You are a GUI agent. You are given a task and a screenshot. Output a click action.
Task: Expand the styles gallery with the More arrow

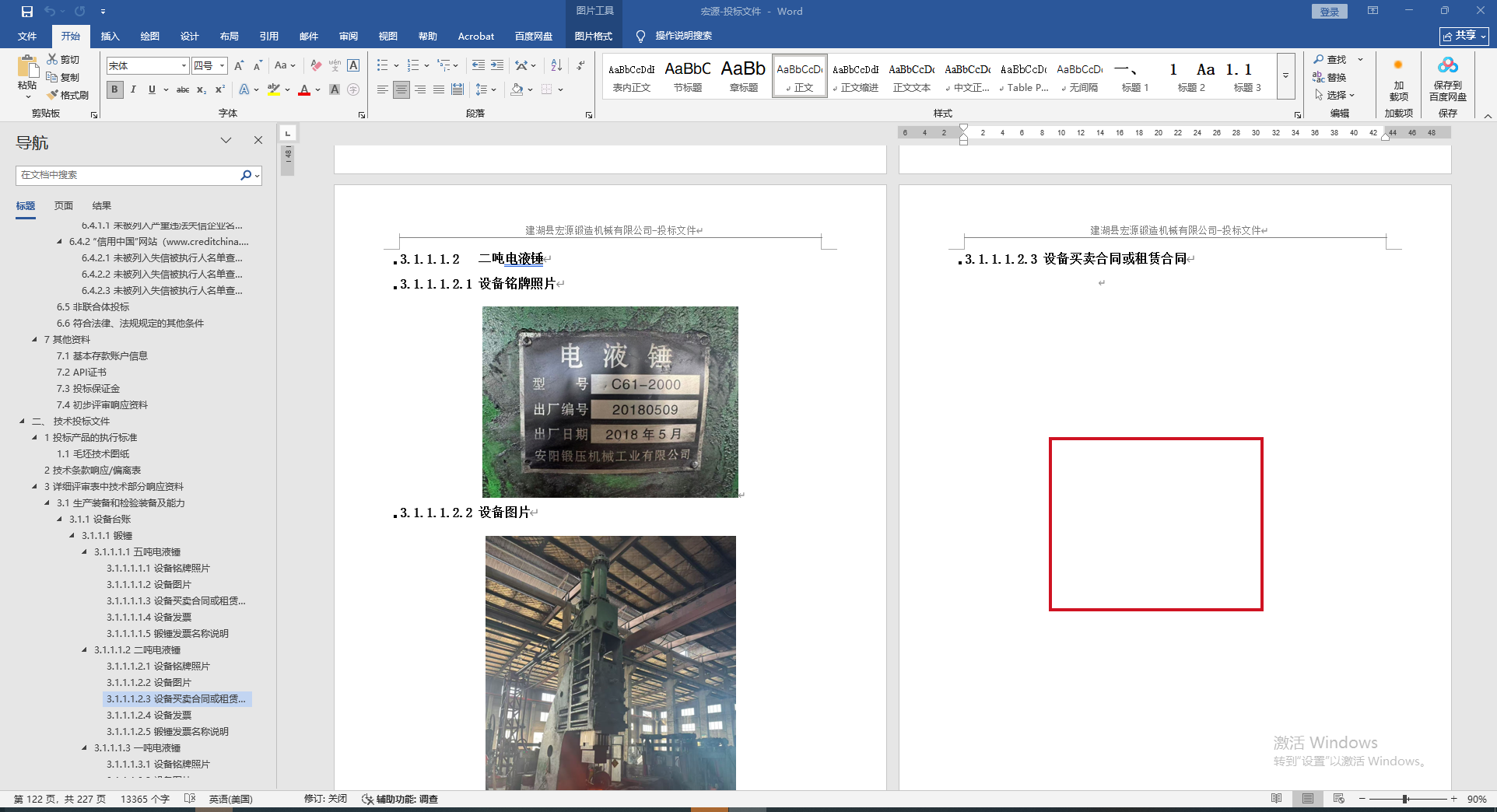[1285, 76]
